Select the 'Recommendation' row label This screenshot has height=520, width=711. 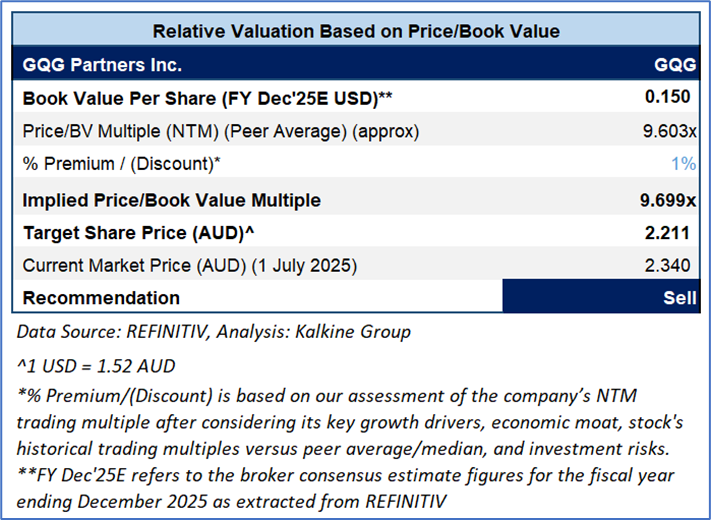pyautogui.click(x=101, y=298)
